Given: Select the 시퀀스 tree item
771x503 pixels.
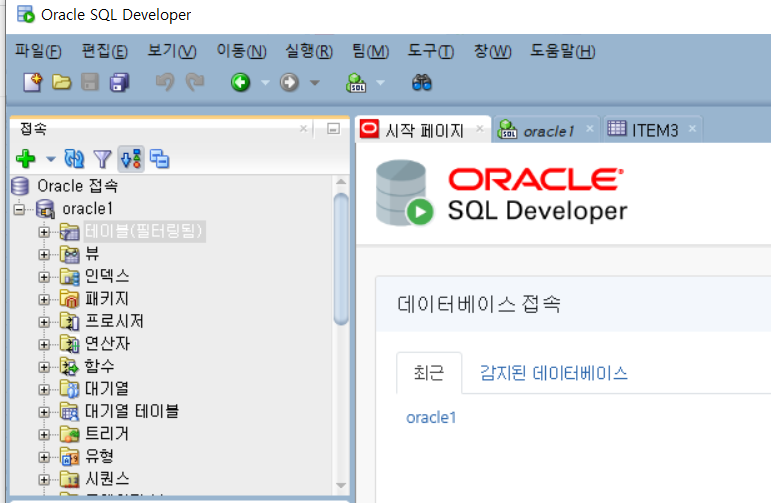Looking at the screenshot, I should [x=108, y=479].
